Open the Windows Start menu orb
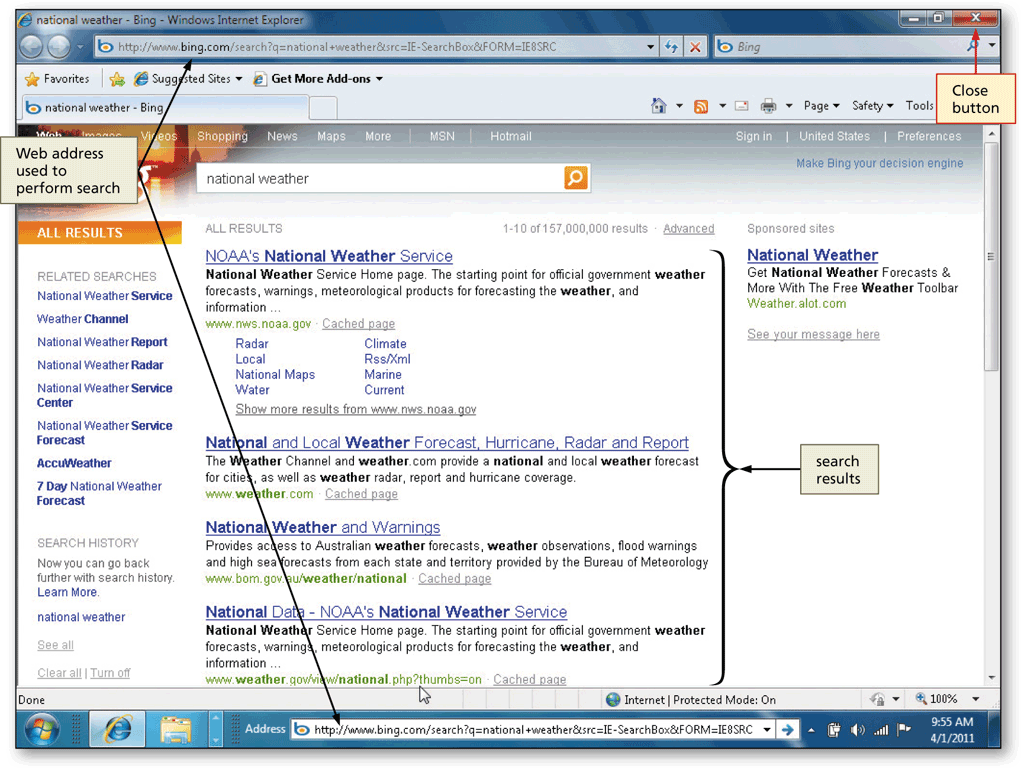Image resolution: width=1021 pixels, height=768 pixels. (x=42, y=729)
